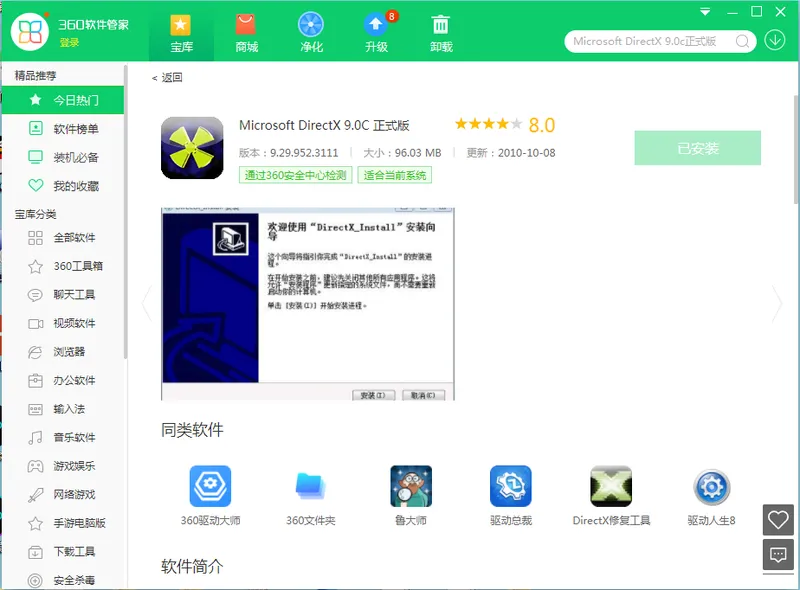Select the 手游电脑版 category

(x=63, y=523)
